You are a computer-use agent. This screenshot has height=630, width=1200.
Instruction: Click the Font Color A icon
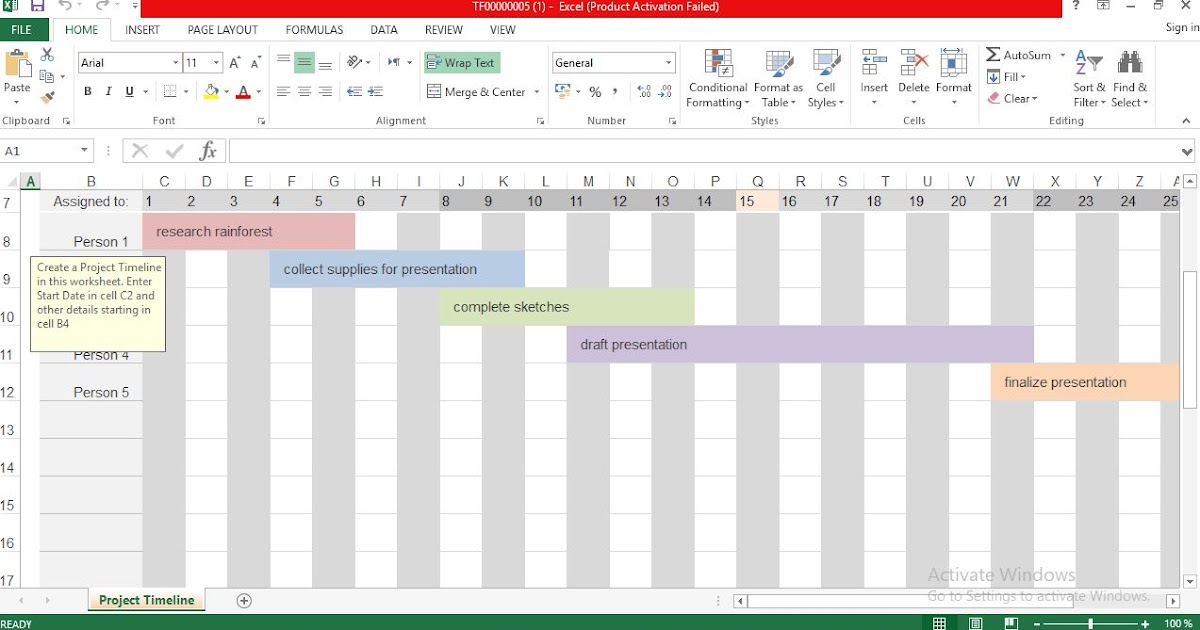(x=244, y=92)
